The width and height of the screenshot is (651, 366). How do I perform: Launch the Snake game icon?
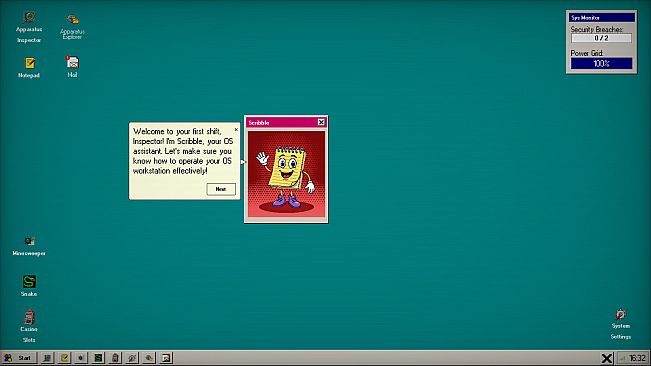click(29, 285)
